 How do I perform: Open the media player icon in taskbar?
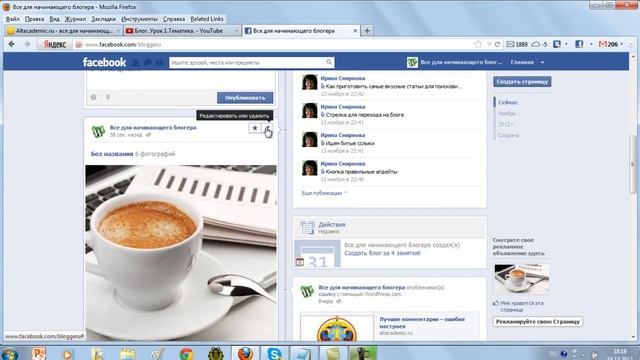tap(68, 354)
